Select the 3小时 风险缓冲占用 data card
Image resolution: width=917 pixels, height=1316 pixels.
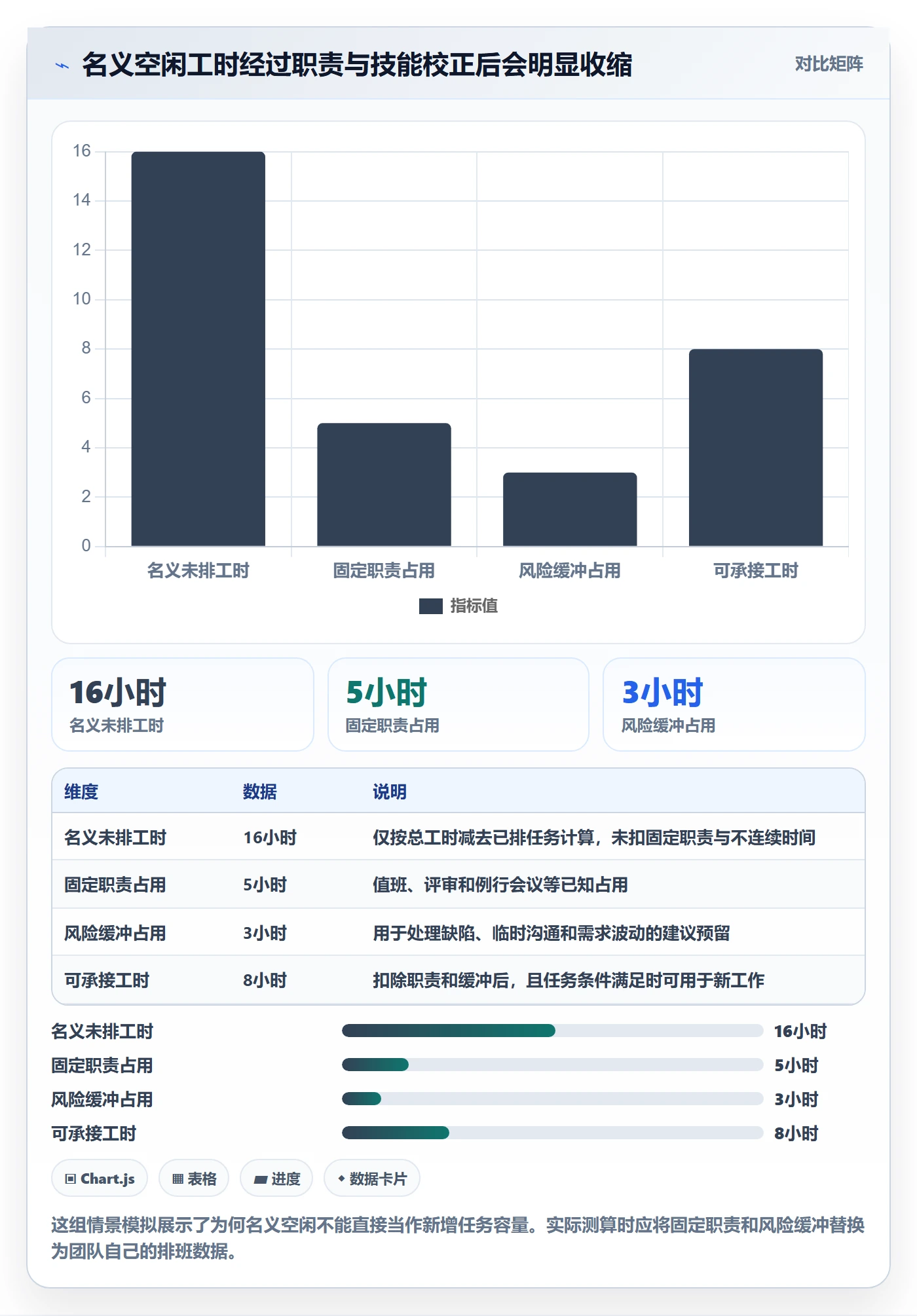point(734,704)
